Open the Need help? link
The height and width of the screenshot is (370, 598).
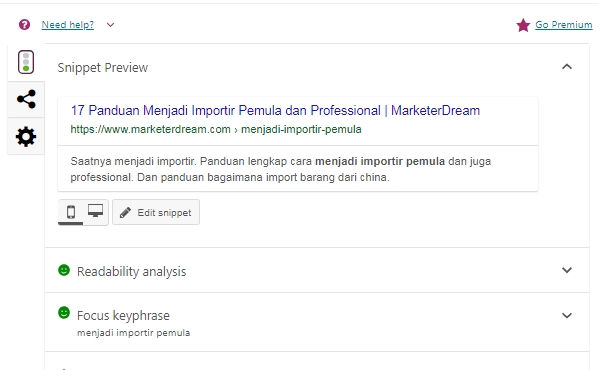coord(68,25)
